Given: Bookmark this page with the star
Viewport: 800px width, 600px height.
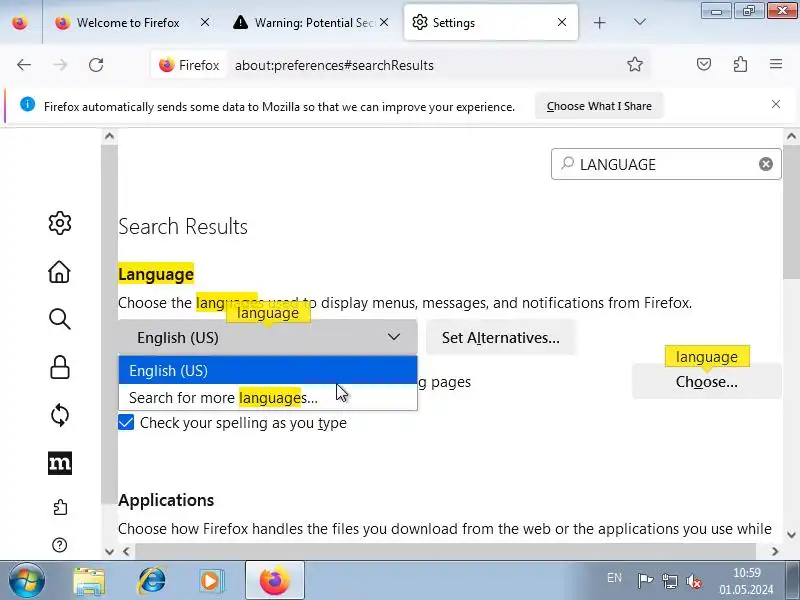Looking at the screenshot, I should pyautogui.click(x=635, y=64).
